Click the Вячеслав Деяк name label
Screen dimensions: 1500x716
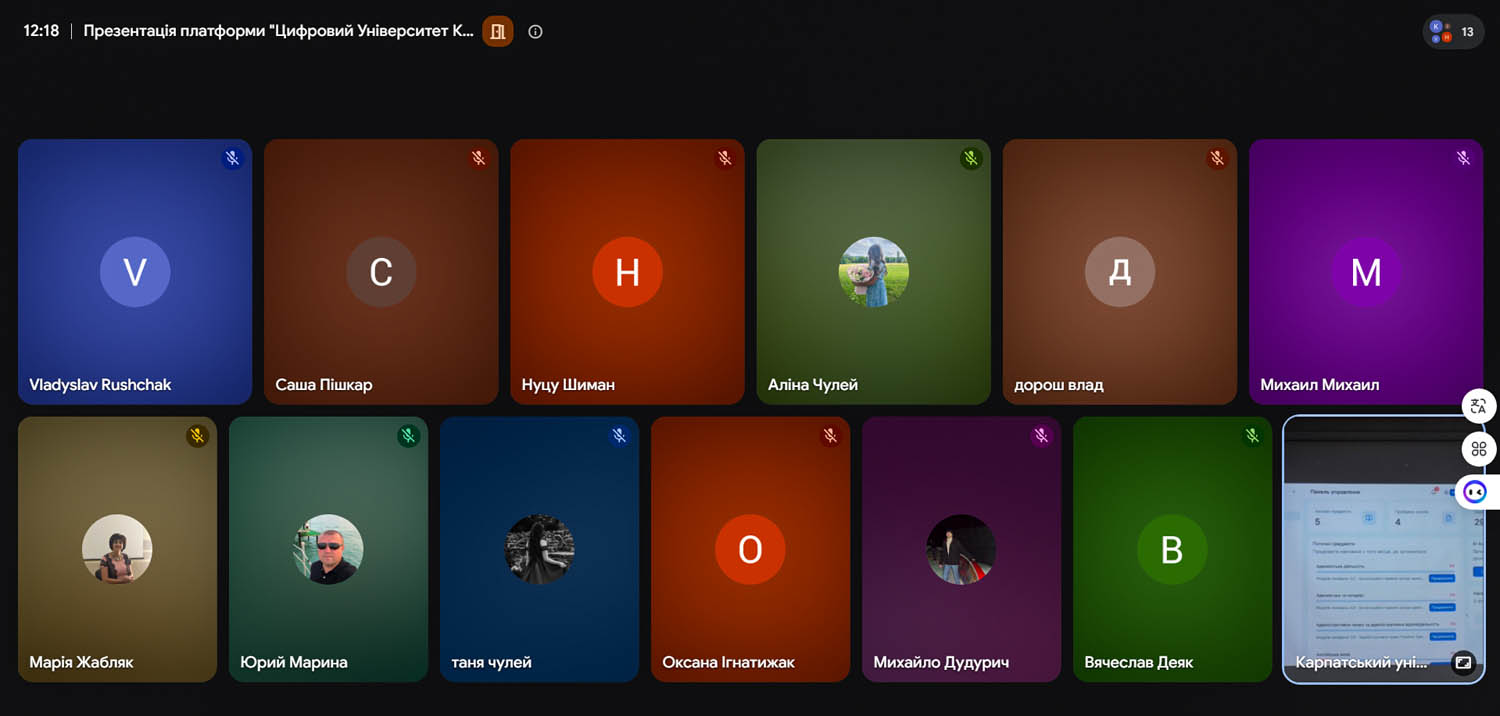pos(1138,662)
